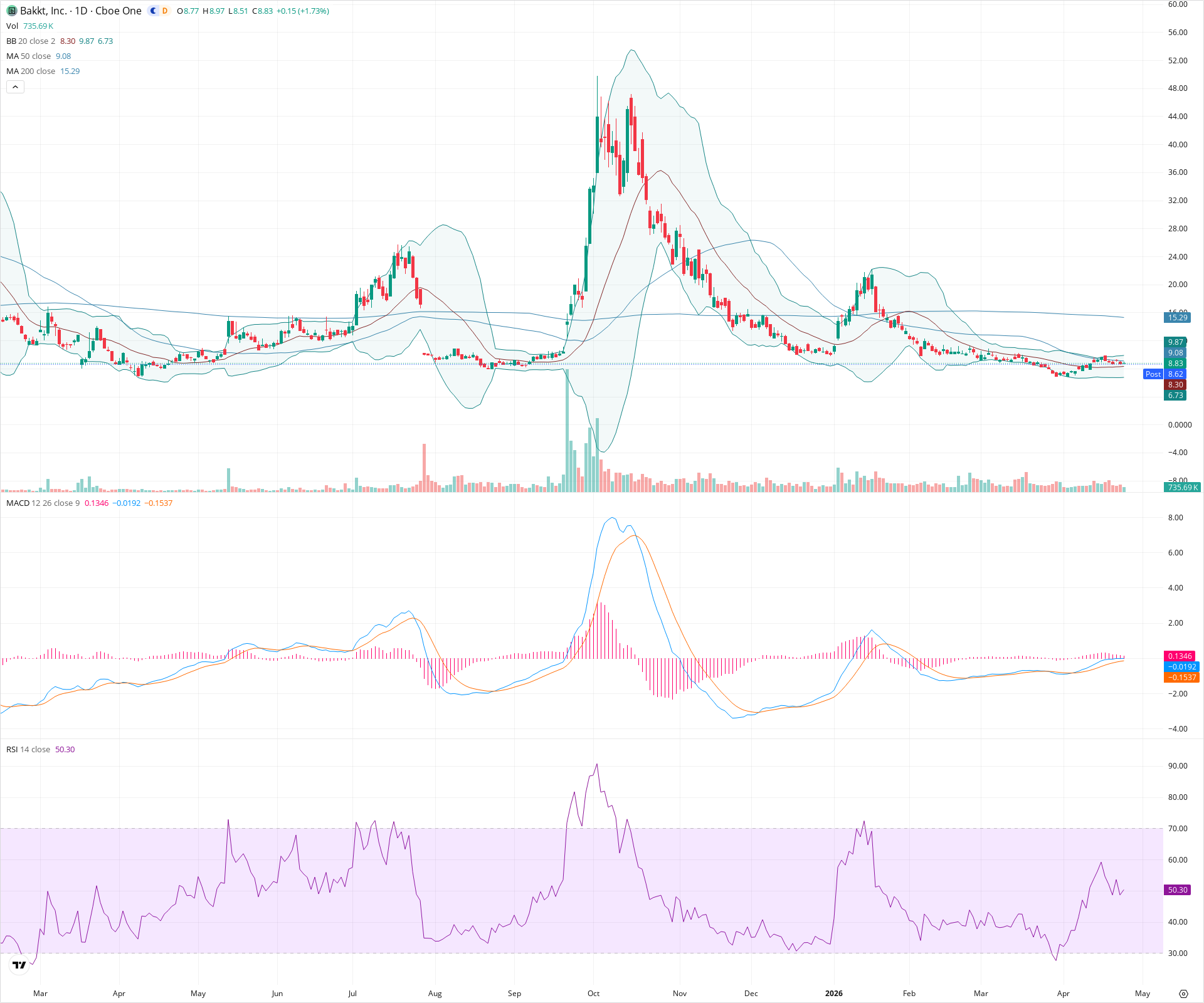The width and height of the screenshot is (1204, 1003).
Task: Click the red BB lower band price tag 6.73
Action: pyautogui.click(x=1177, y=395)
